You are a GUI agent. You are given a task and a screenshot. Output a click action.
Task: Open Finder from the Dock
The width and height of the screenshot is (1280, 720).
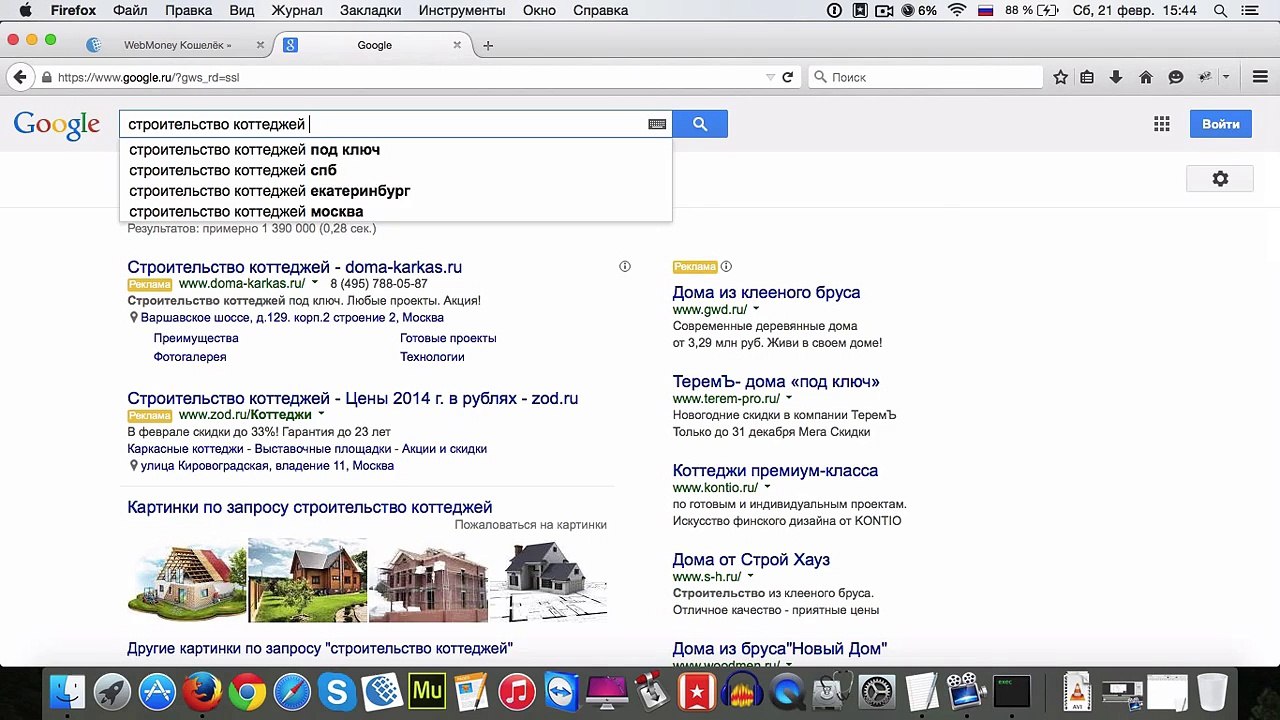(x=68, y=691)
